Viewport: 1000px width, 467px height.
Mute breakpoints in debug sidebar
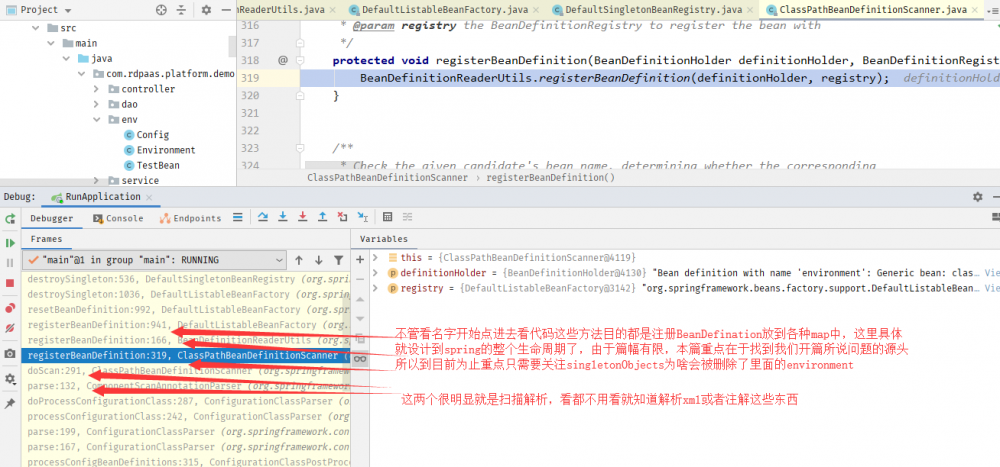[x=10, y=329]
